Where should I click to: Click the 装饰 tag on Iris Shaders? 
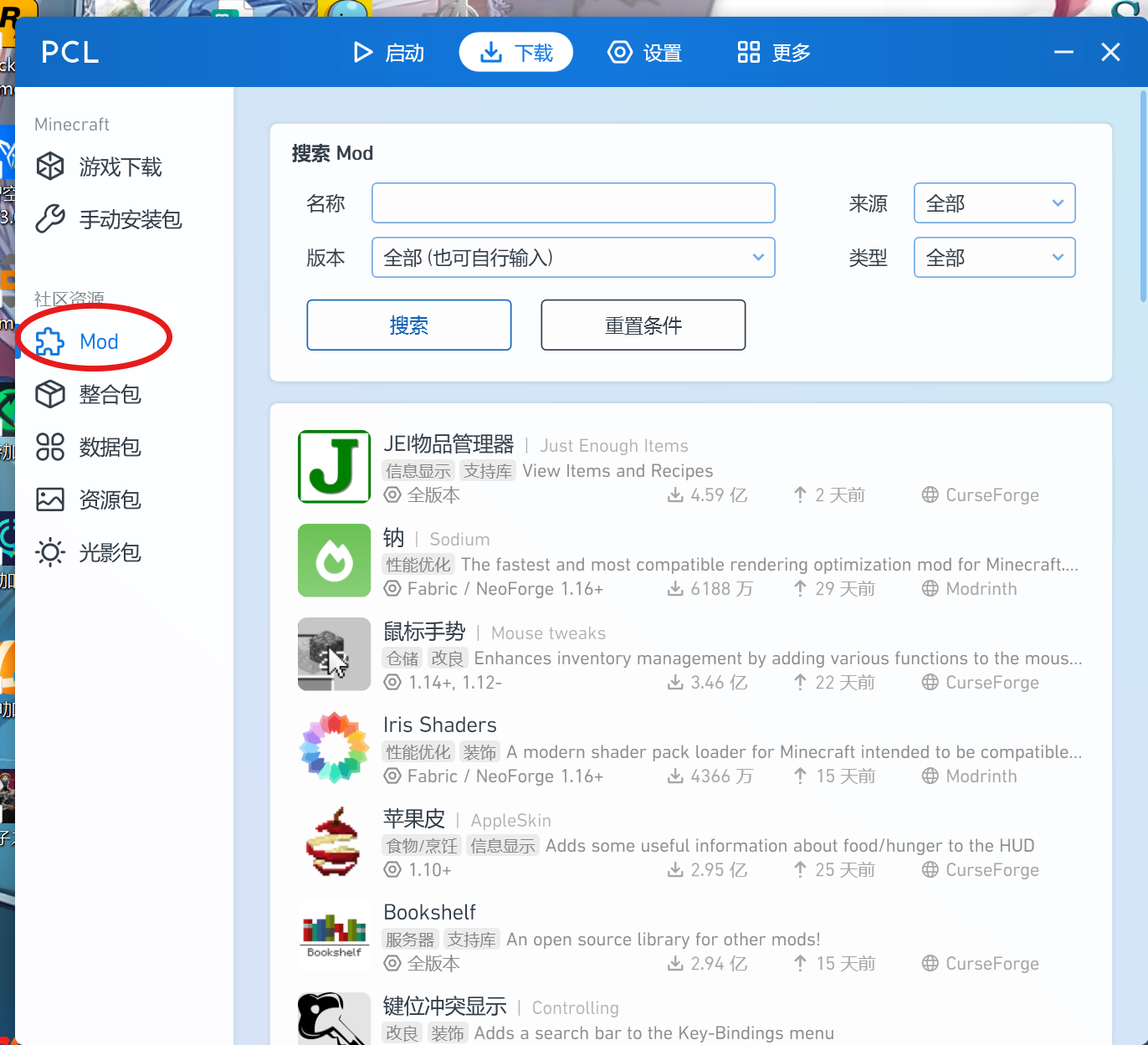(x=479, y=752)
